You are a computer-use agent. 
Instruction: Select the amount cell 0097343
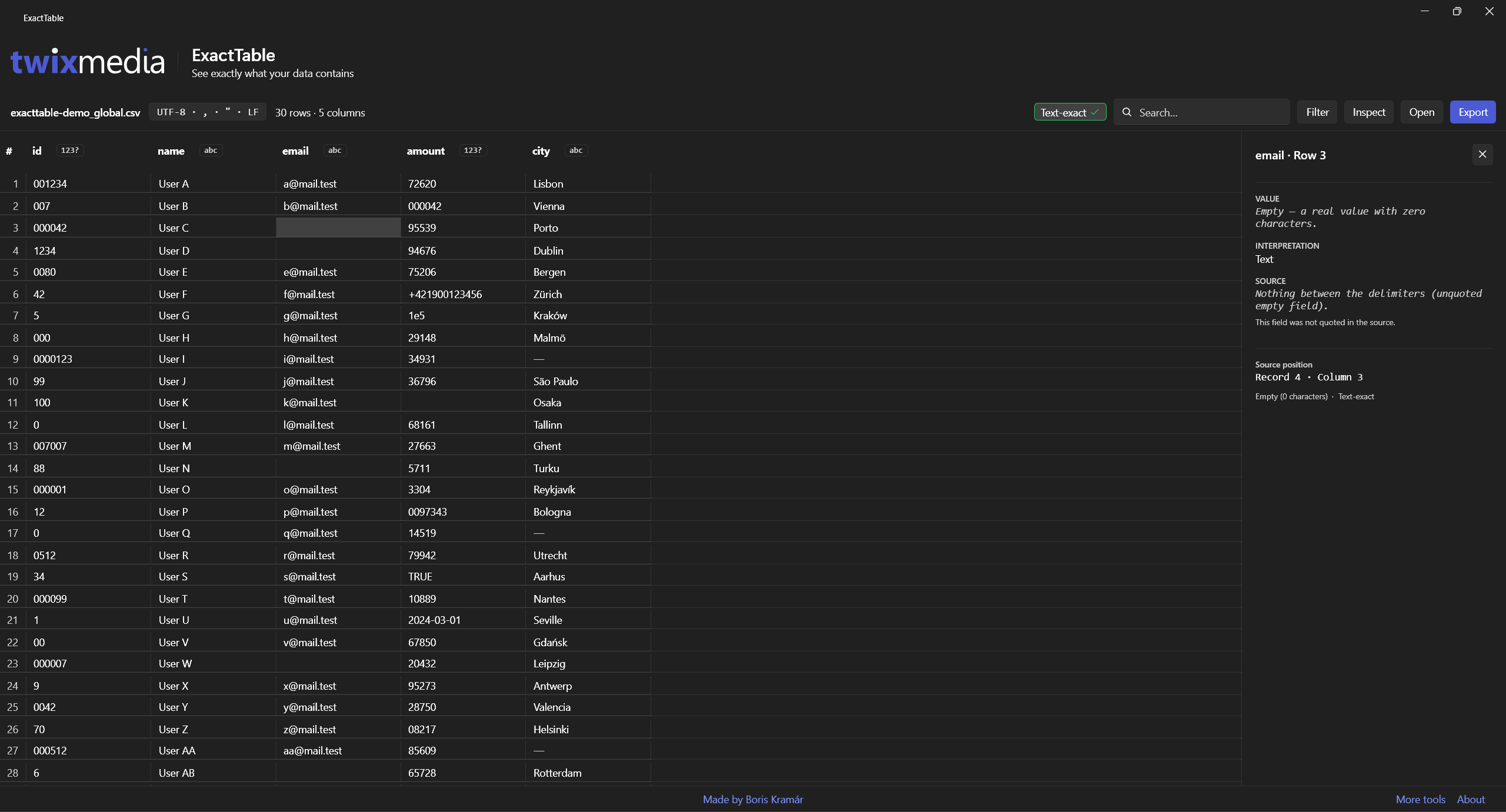point(463,512)
